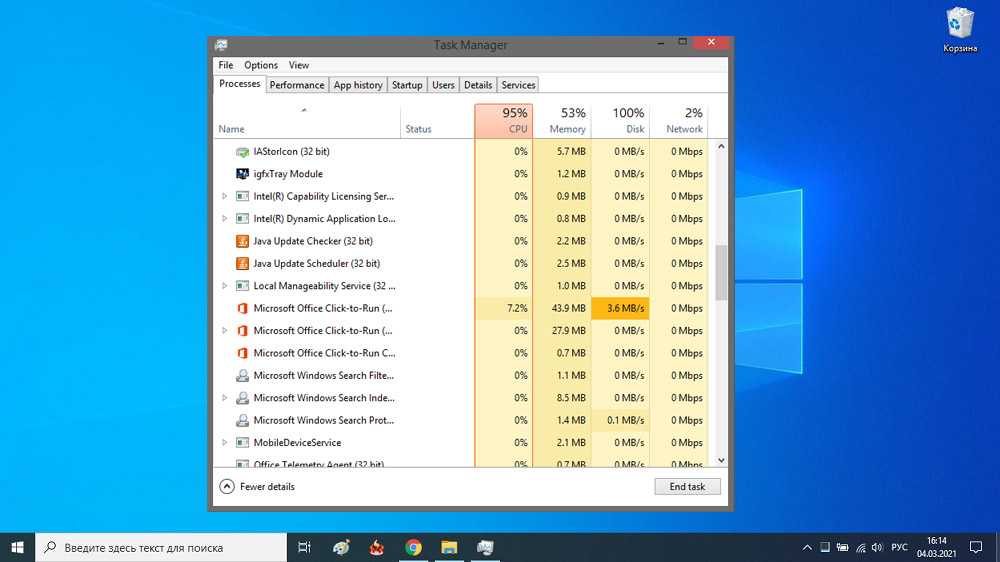Expand Intel(R) Dynamic Application Loader process

pos(224,219)
